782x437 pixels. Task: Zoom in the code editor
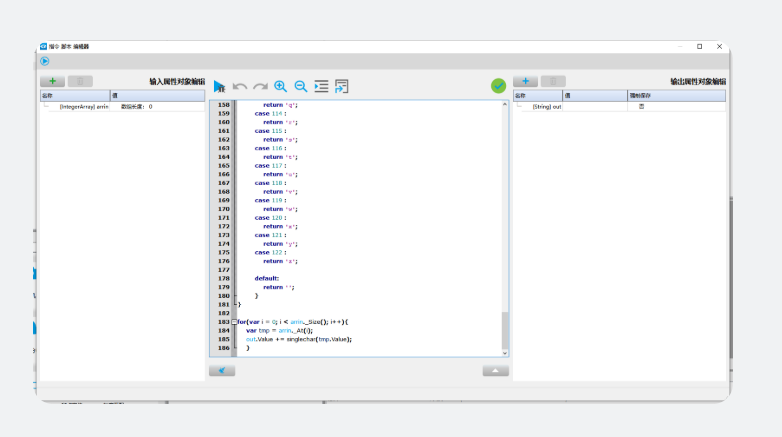281,87
